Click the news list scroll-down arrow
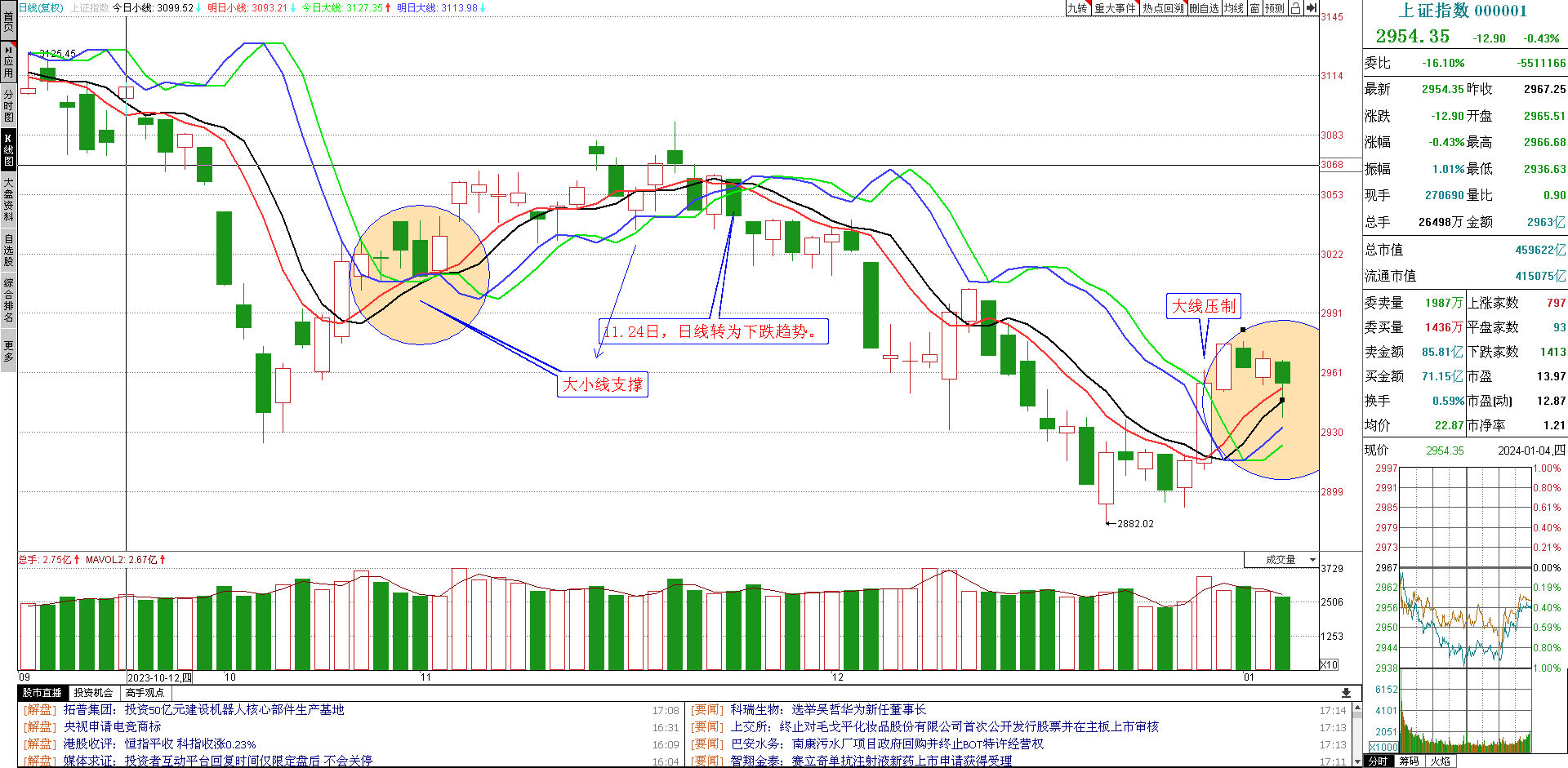The width and height of the screenshot is (1568, 768). pyautogui.click(x=1357, y=760)
